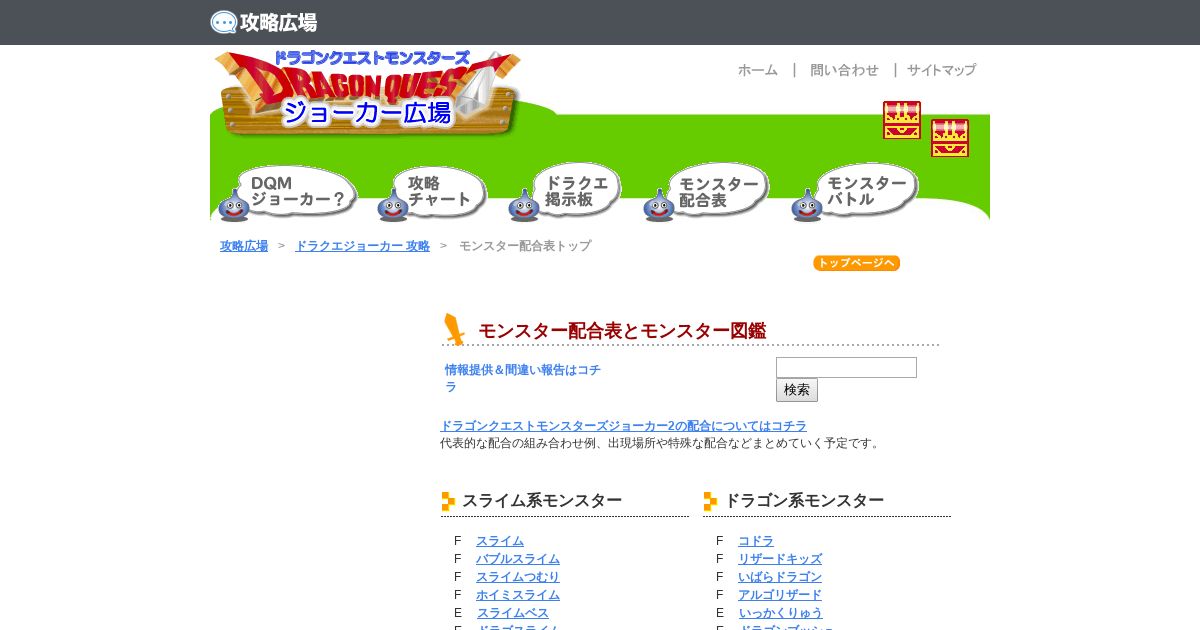Open the アルゴリザード monster link
The height and width of the screenshot is (630, 1200).
[780, 595]
